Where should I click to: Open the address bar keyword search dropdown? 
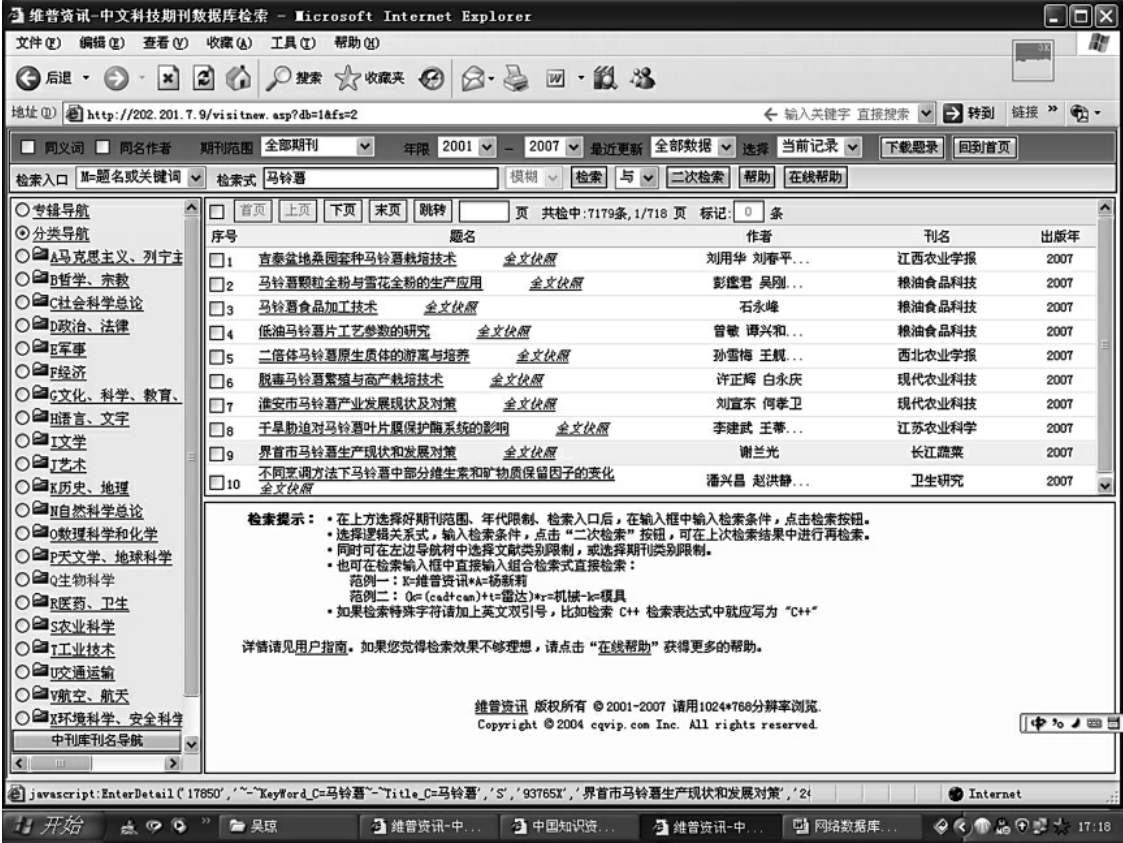tap(925, 113)
